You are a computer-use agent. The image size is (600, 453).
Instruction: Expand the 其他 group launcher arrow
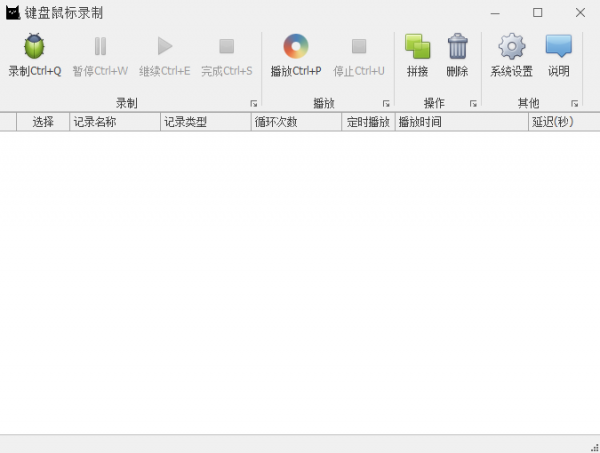574,103
